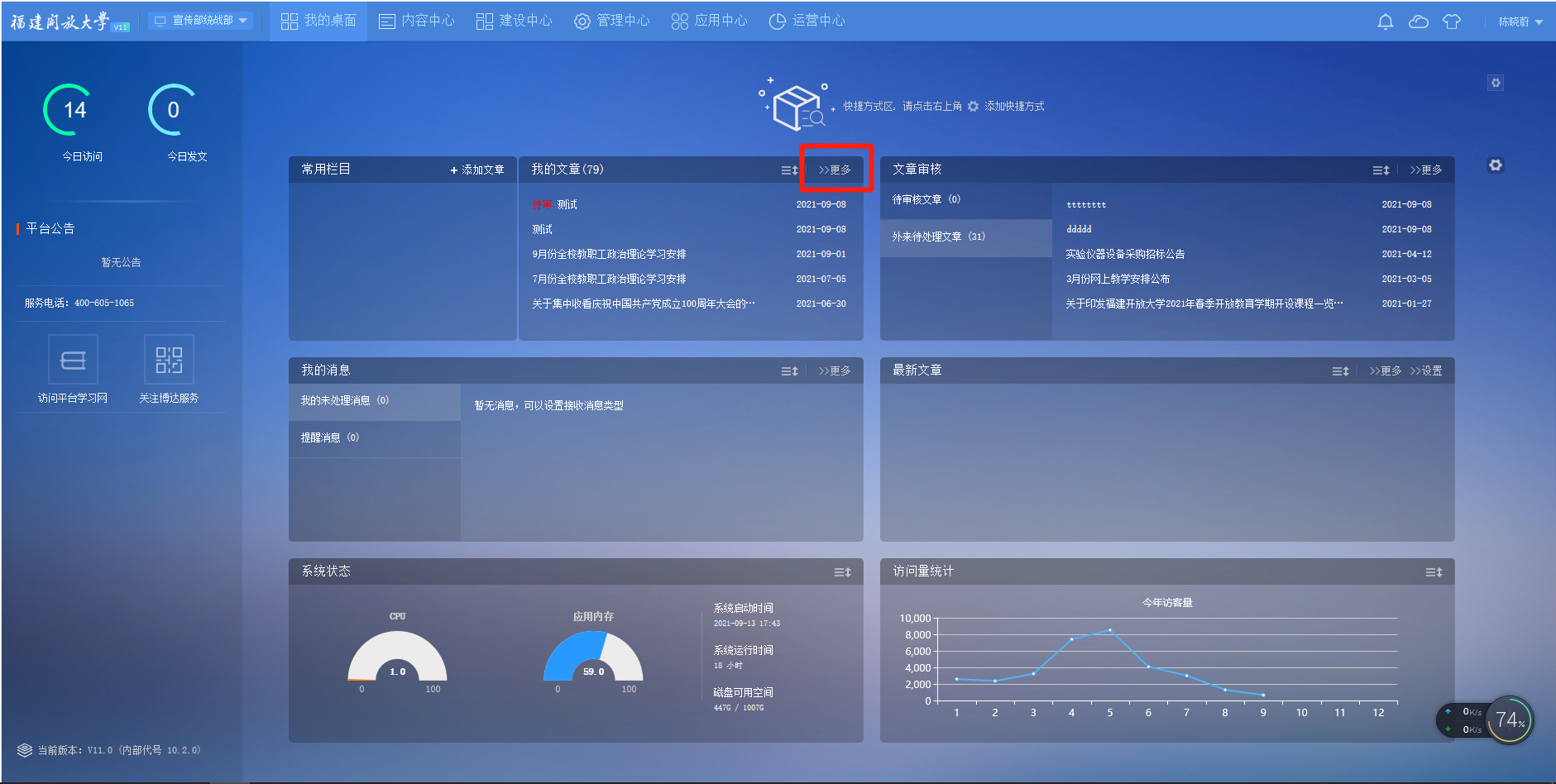Open the 关注博达服务 QR code icon
1556x784 pixels.
point(169,360)
